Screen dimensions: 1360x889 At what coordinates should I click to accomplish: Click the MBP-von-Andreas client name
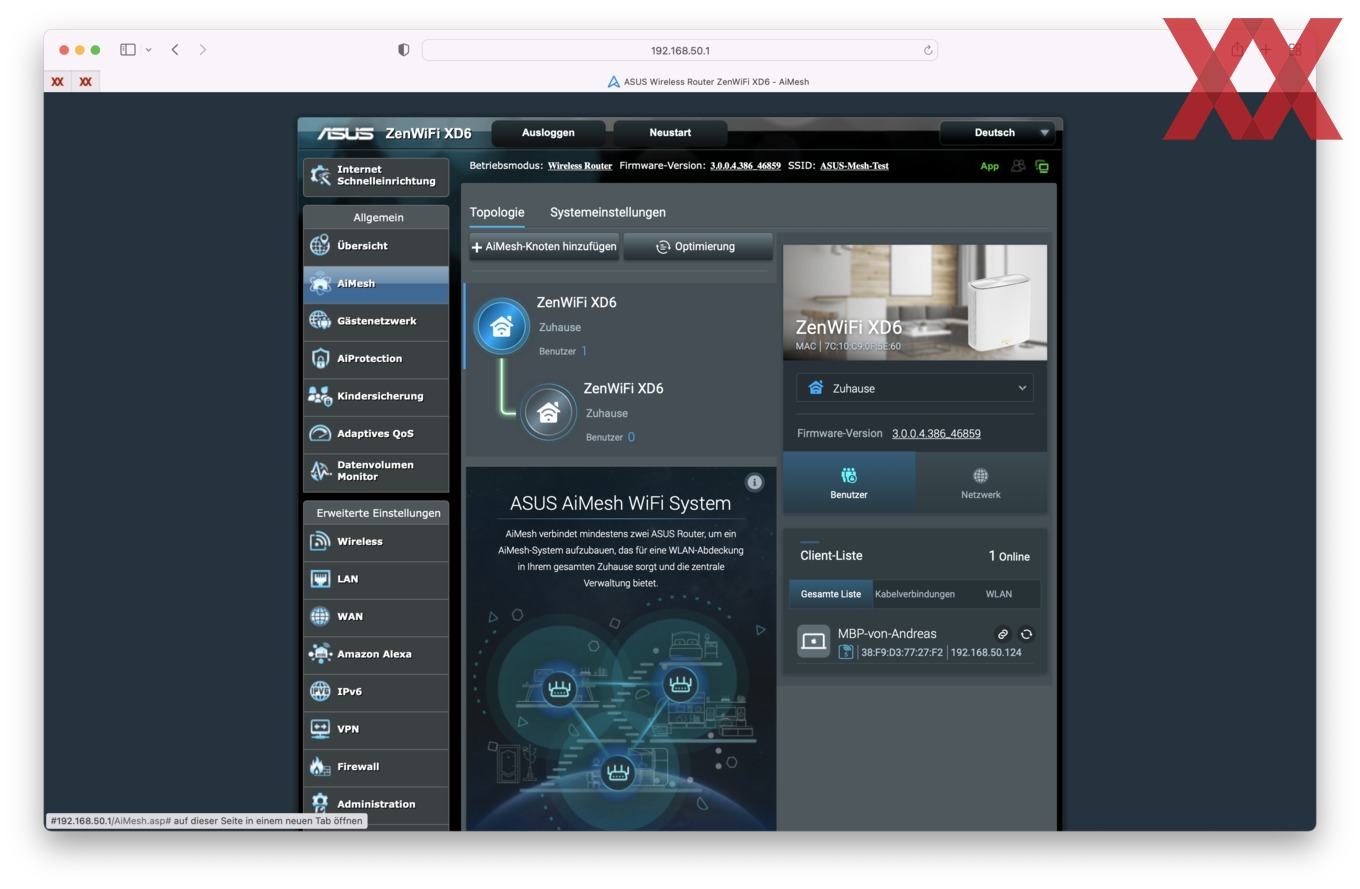pyautogui.click(x=887, y=634)
